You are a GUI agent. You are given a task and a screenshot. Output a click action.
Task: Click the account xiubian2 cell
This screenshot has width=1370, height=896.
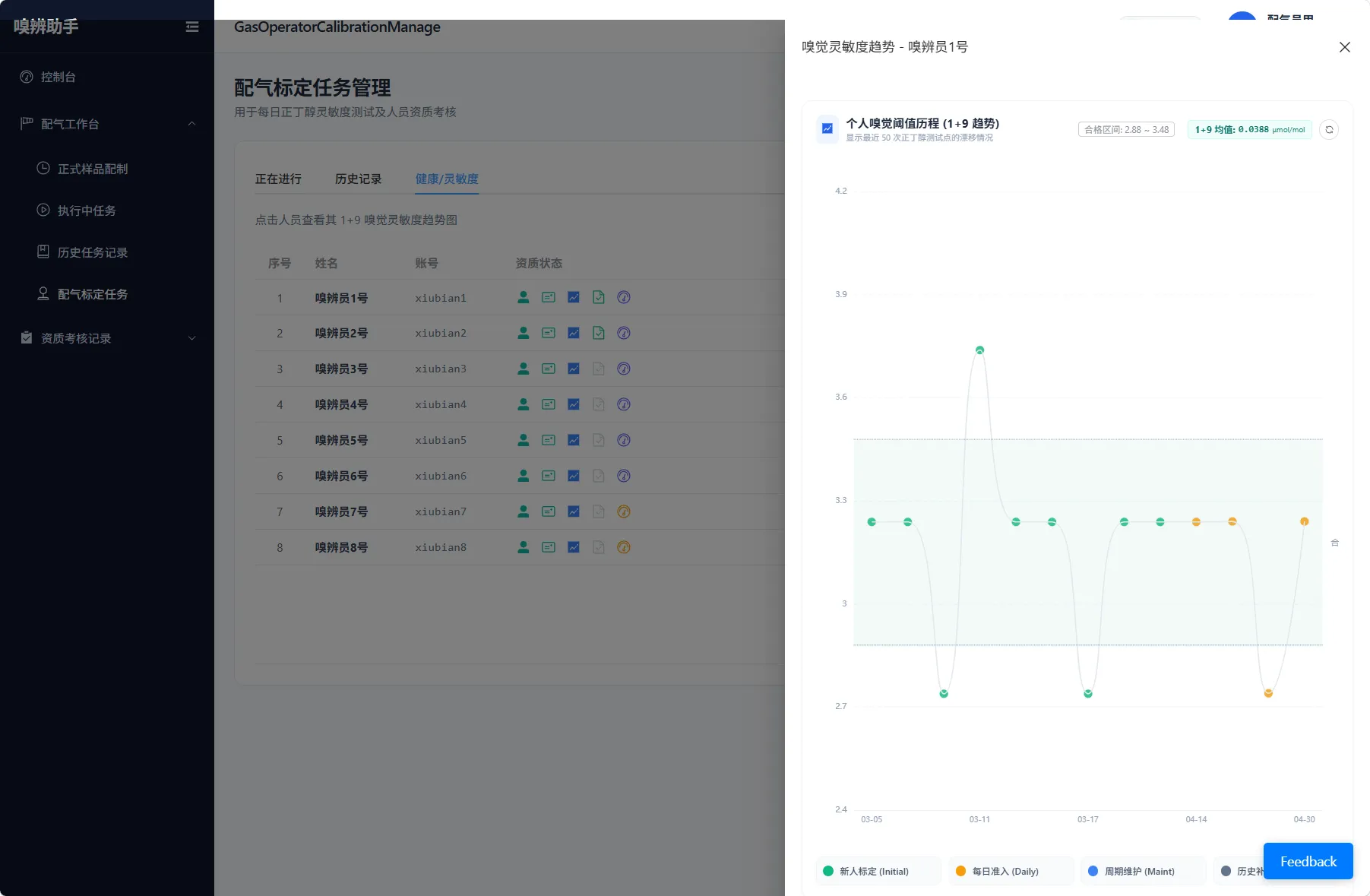tap(441, 333)
